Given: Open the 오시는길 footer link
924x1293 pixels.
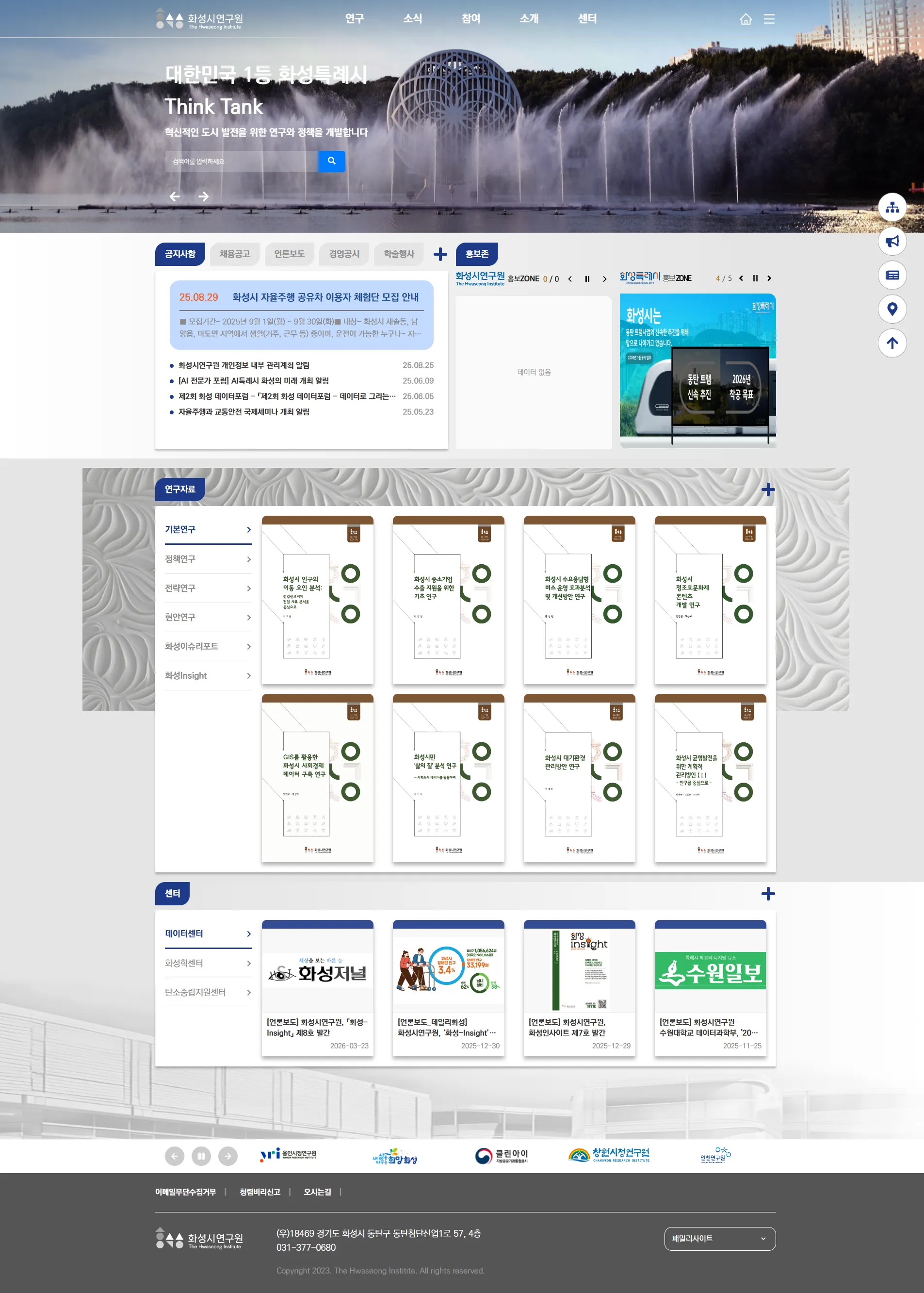Looking at the screenshot, I should pyautogui.click(x=317, y=1192).
